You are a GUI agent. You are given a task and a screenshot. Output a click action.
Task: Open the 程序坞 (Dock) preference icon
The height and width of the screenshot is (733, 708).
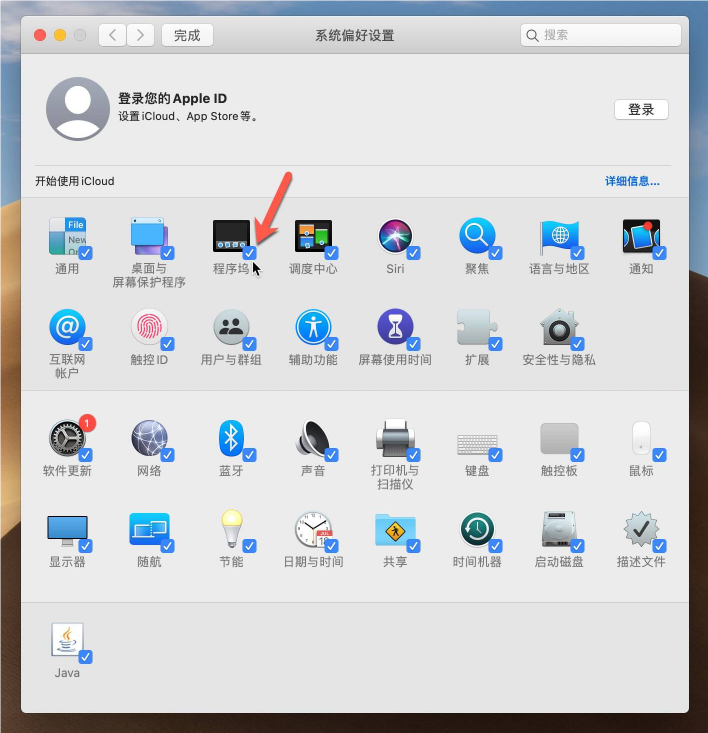tap(231, 236)
